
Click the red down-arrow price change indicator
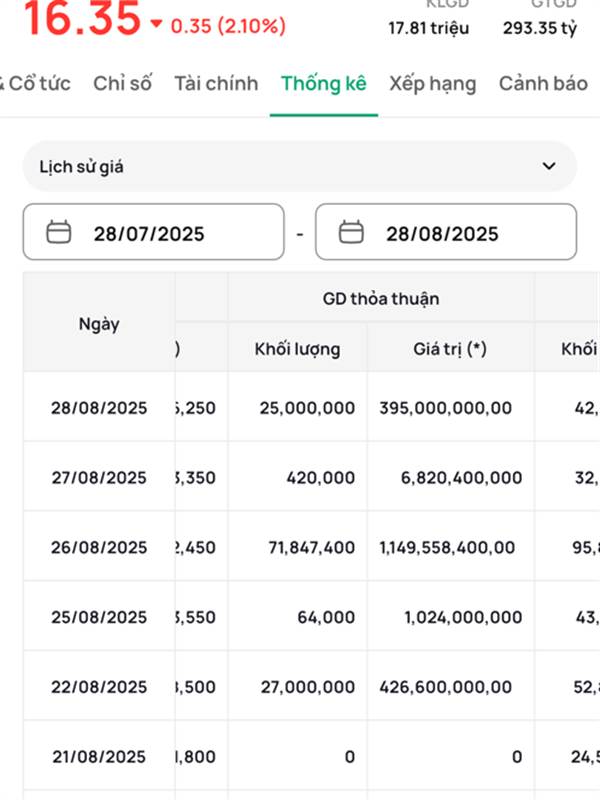(155, 24)
